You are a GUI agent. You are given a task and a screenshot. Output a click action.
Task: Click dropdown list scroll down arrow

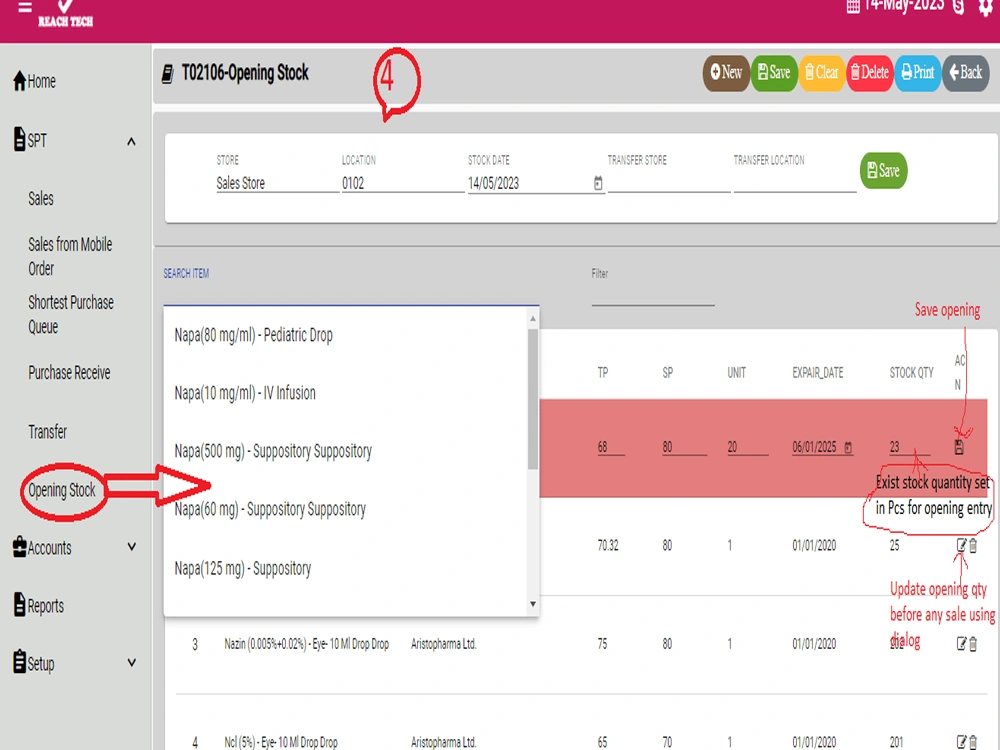tap(533, 604)
